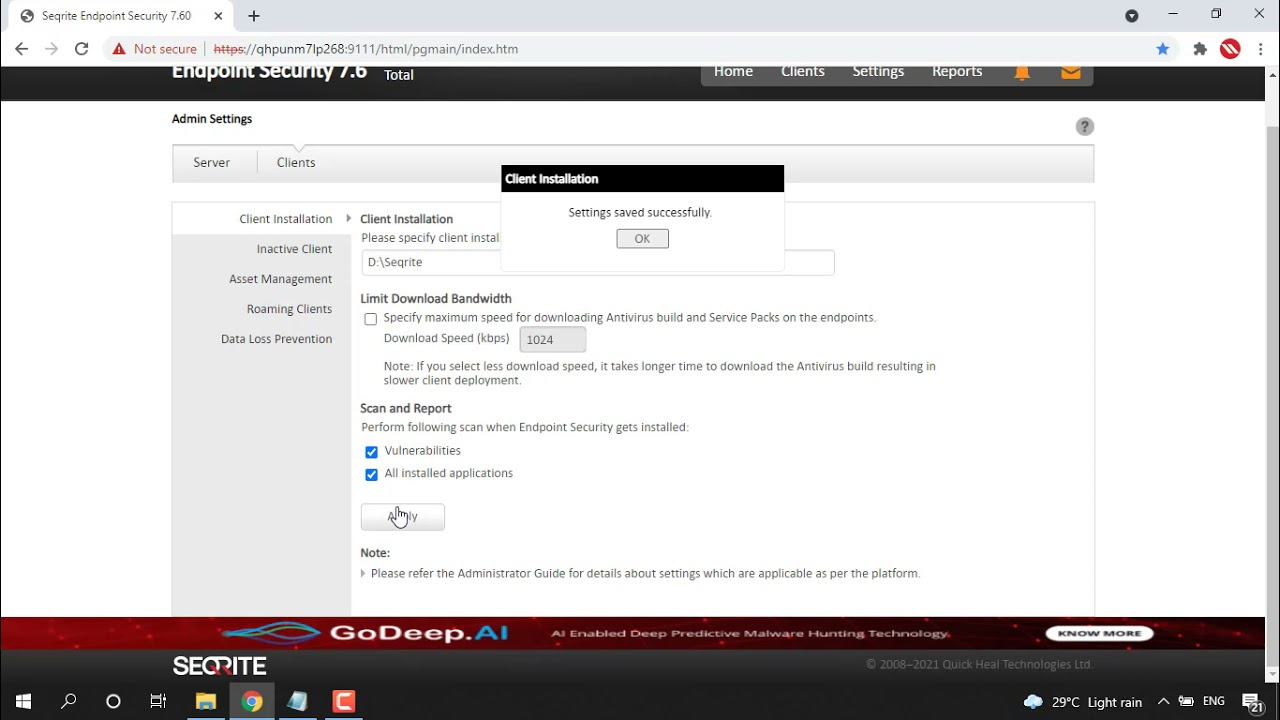Click the KNOW MORE banner button
This screenshot has height=720, width=1280.
[x=1100, y=633]
